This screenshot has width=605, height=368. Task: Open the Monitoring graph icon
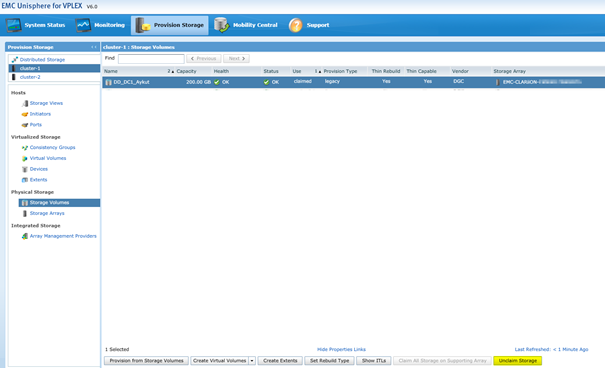click(83, 25)
